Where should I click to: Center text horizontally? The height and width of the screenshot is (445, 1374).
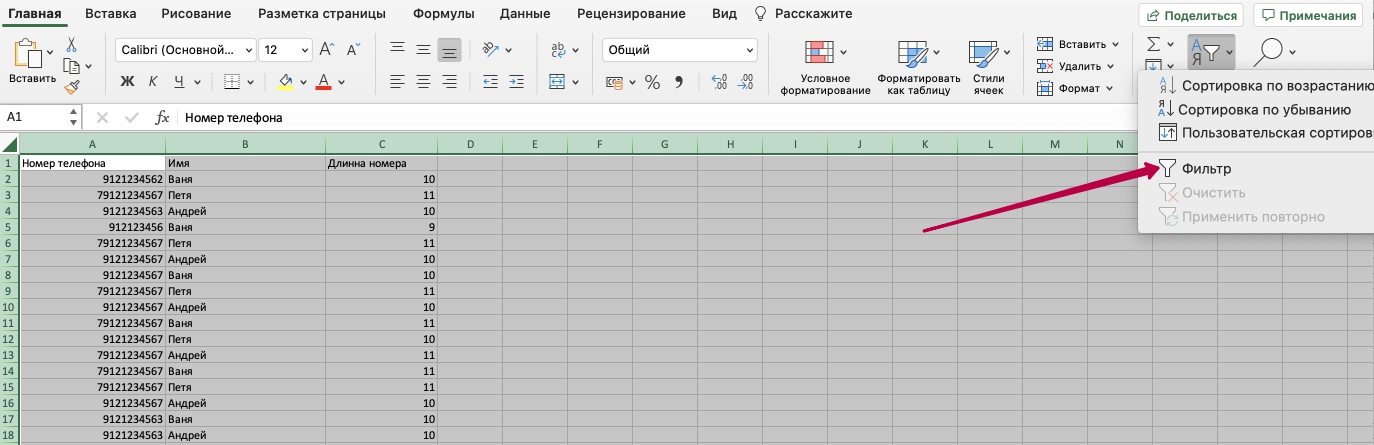point(423,81)
